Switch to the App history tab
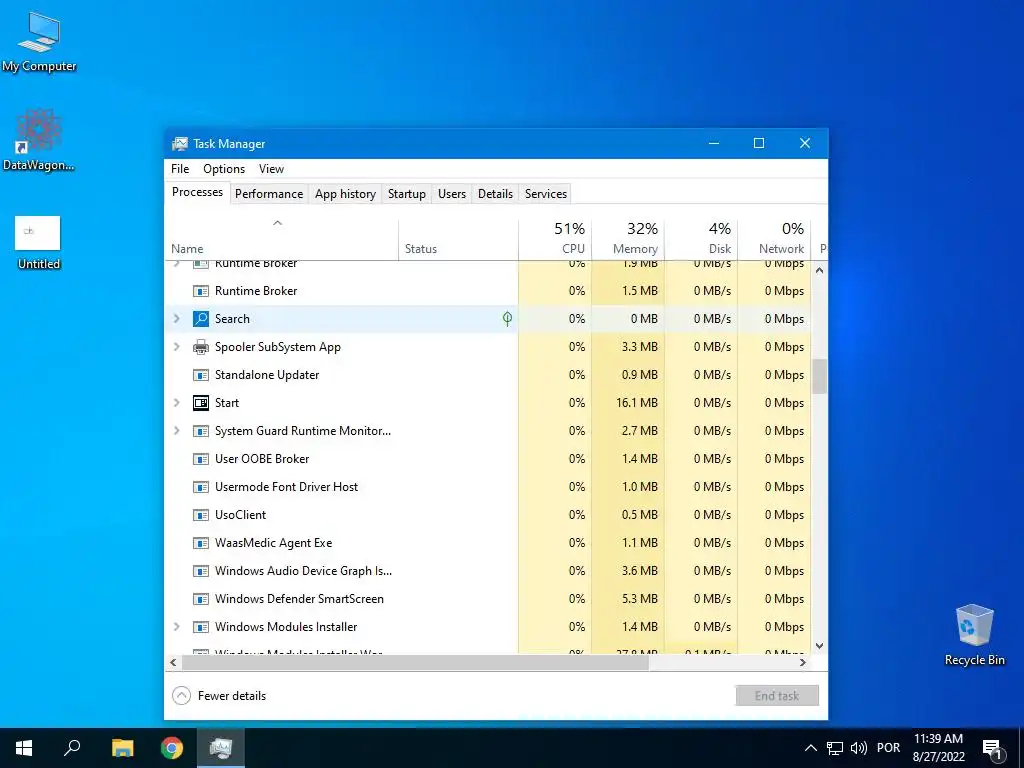This screenshot has width=1024, height=768. pyautogui.click(x=345, y=194)
